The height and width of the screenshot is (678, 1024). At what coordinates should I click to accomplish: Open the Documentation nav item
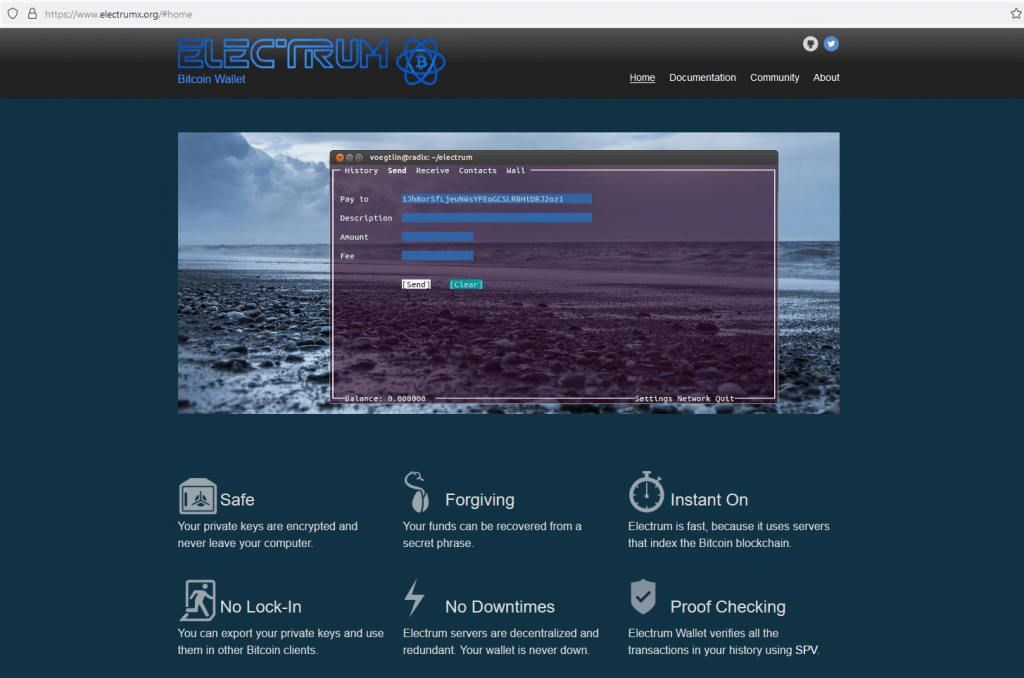702,78
